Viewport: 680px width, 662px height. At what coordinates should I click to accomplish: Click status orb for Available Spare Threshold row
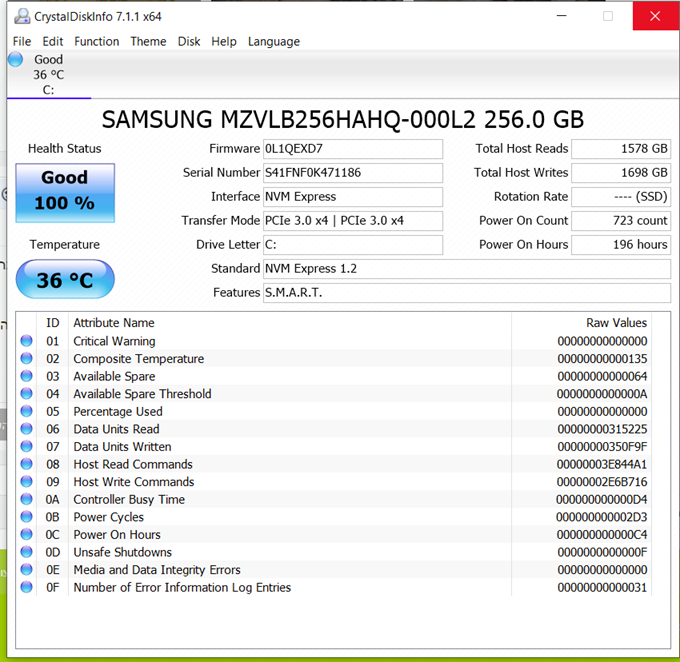pyautogui.click(x=26, y=393)
